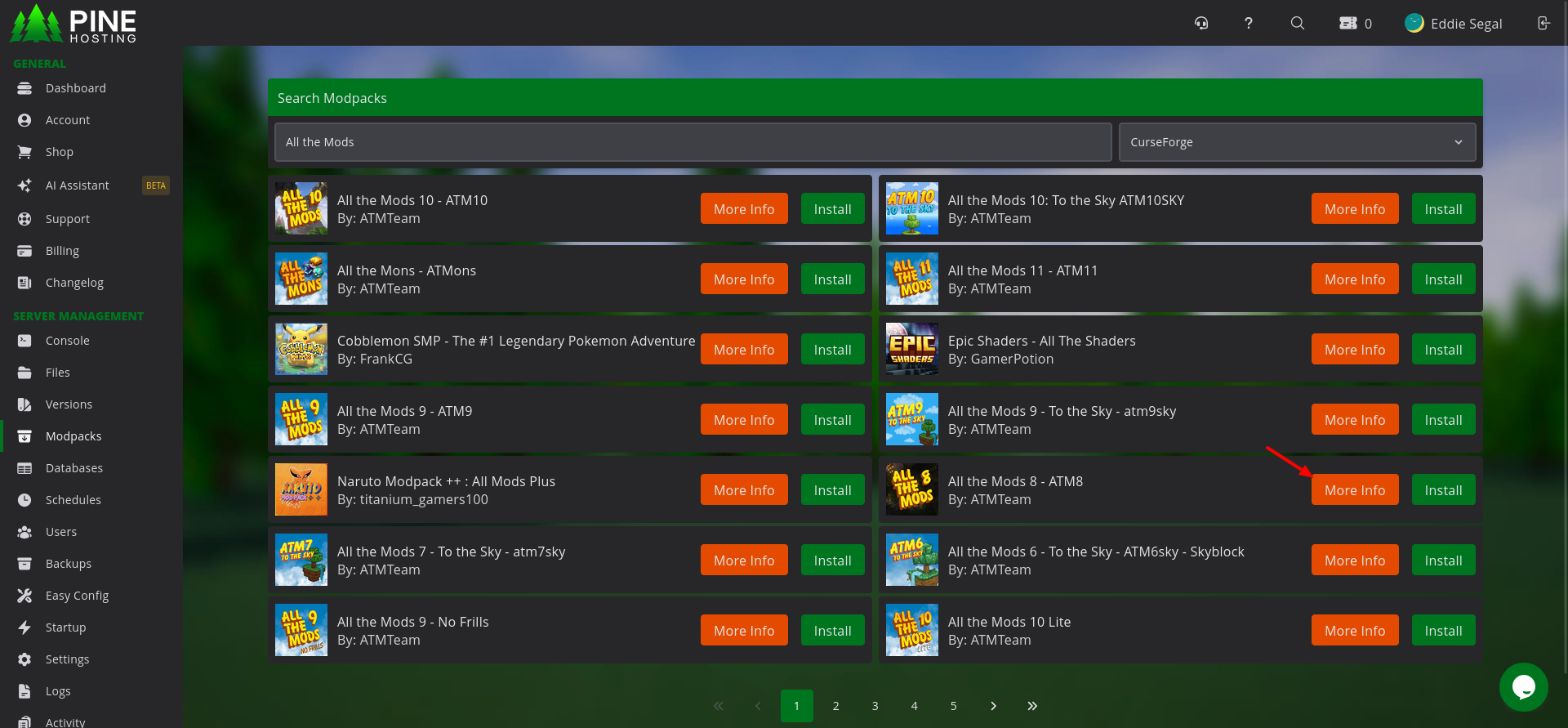The height and width of the screenshot is (728, 1568).
Task: Click the Activity sidebar icon
Action: (24, 722)
